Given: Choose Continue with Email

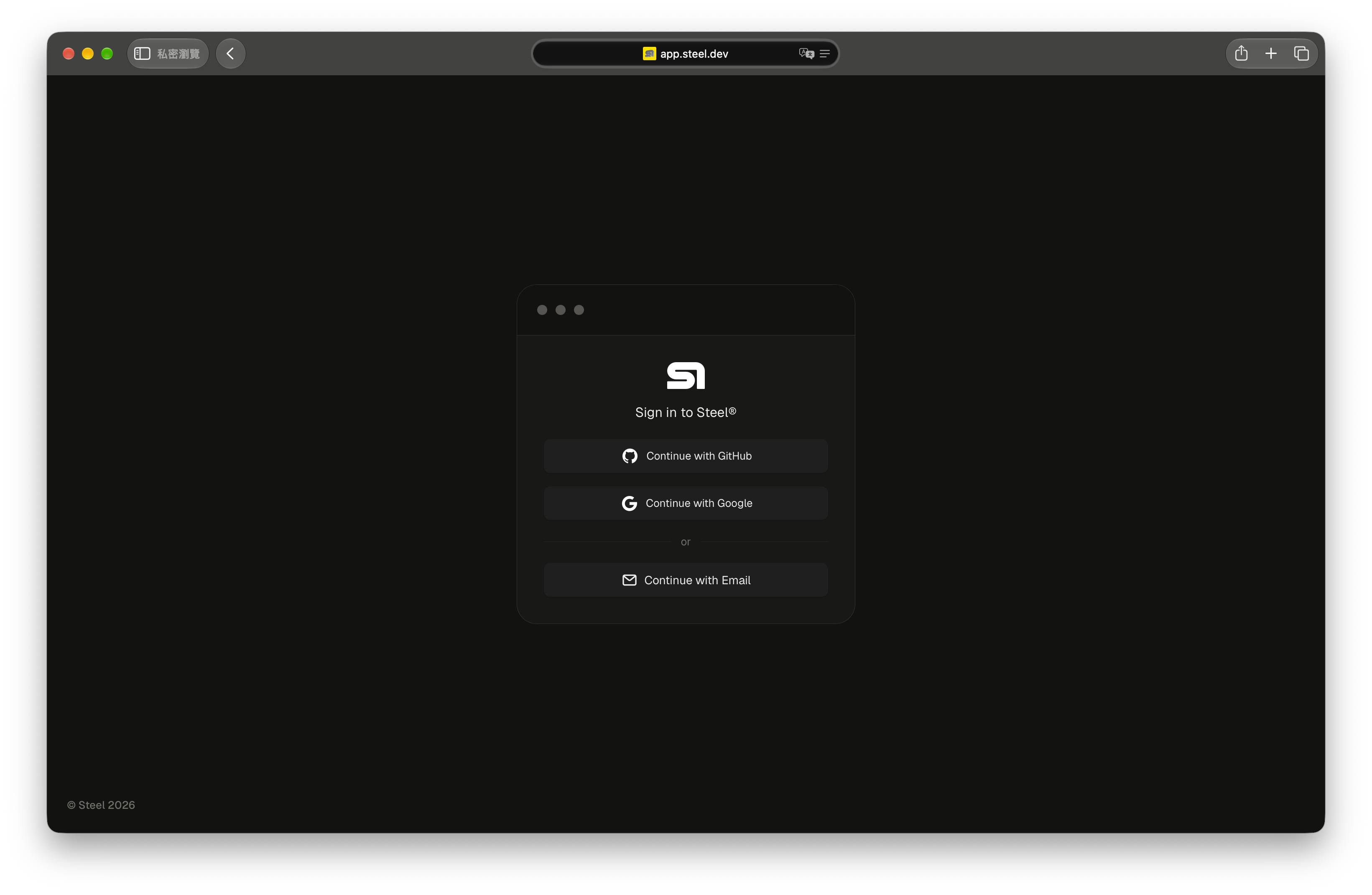Looking at the screenshot, I should [686, 580].
